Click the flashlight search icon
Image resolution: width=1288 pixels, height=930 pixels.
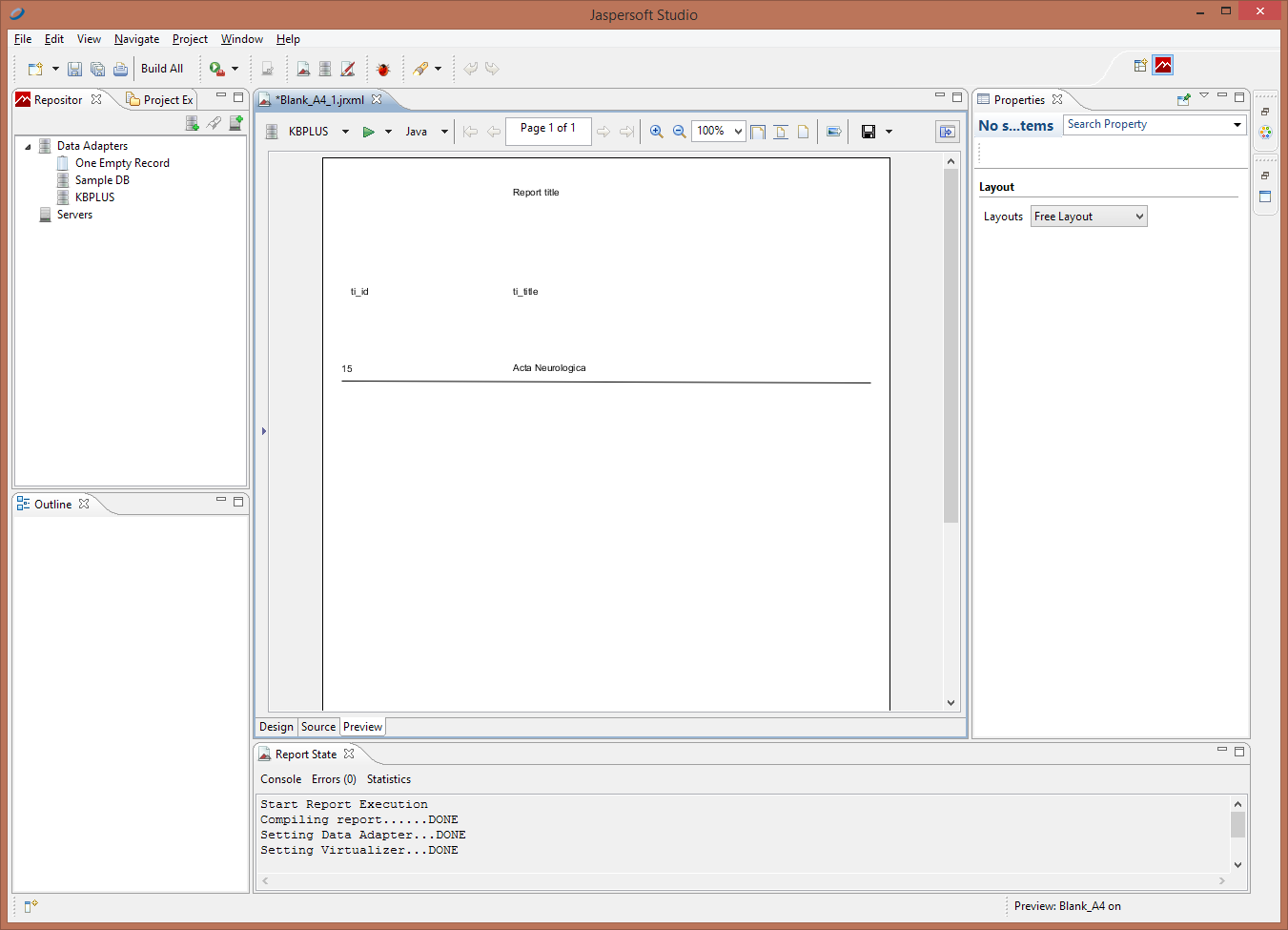420,69
